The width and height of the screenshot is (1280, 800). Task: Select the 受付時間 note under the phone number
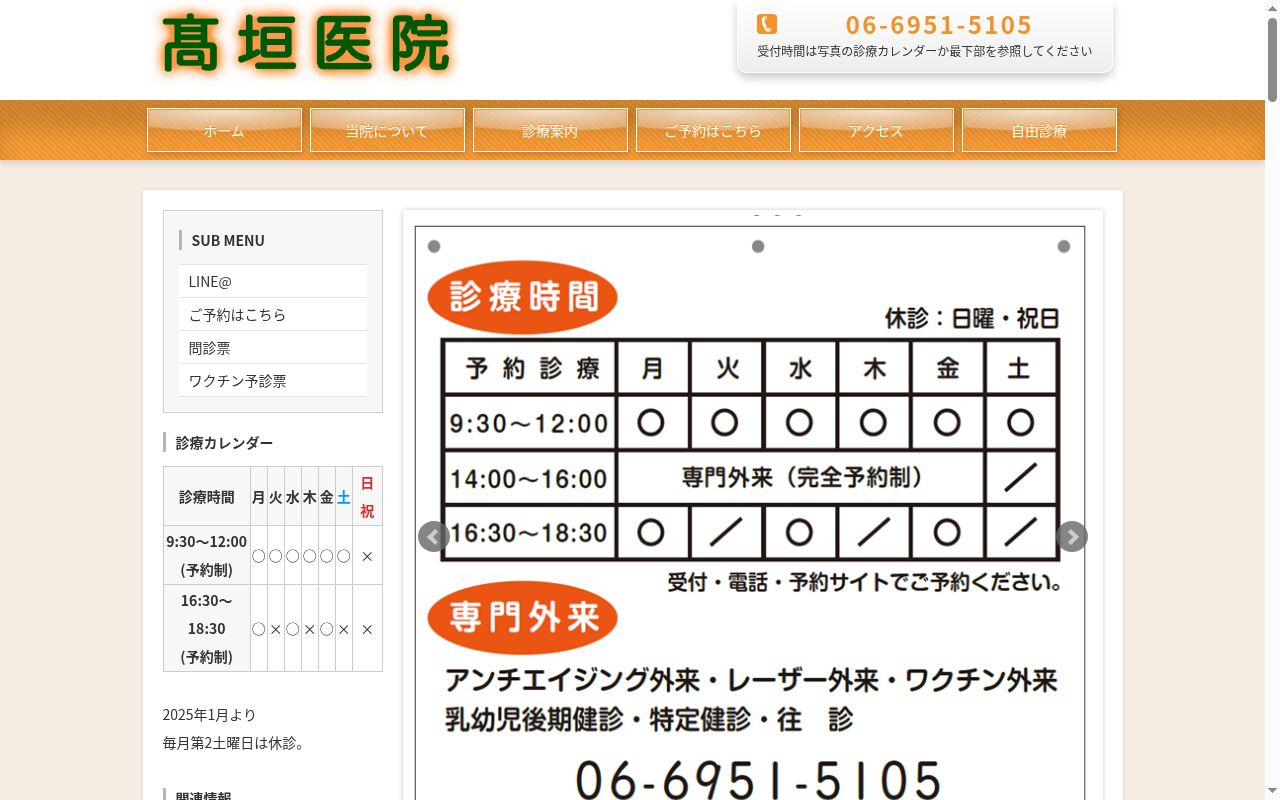(924, 51)
